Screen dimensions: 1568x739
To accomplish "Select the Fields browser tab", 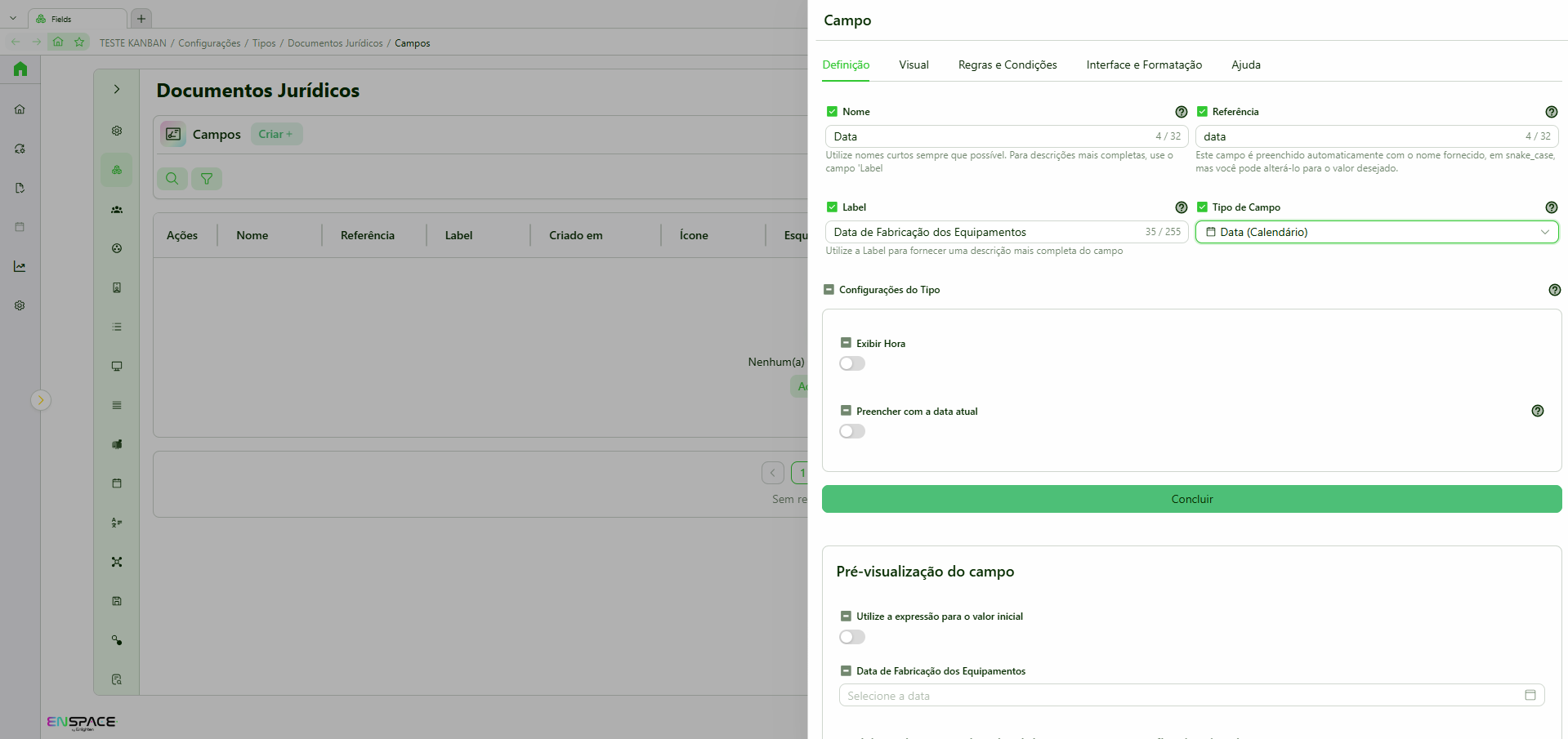I will 78,19.
